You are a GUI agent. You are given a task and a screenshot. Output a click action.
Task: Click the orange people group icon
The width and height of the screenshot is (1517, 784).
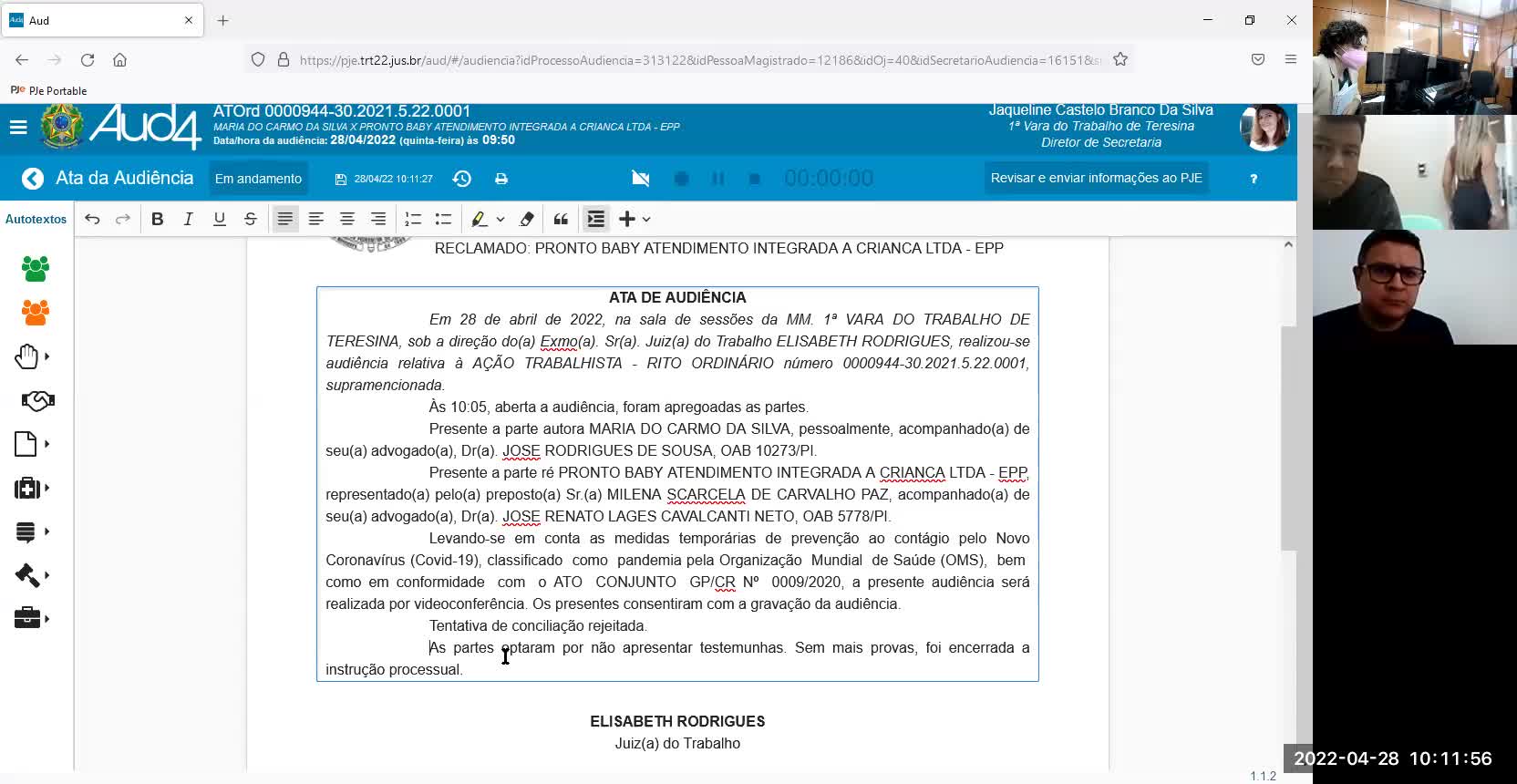pyautogui.click(x=36, y=313)
